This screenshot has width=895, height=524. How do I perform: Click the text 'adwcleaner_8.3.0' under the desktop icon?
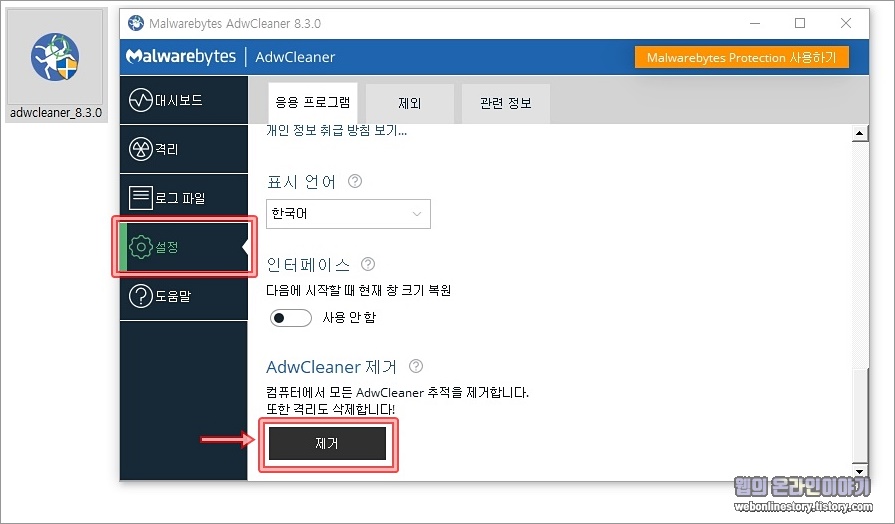pyautogui.click(x=56, y=113)
